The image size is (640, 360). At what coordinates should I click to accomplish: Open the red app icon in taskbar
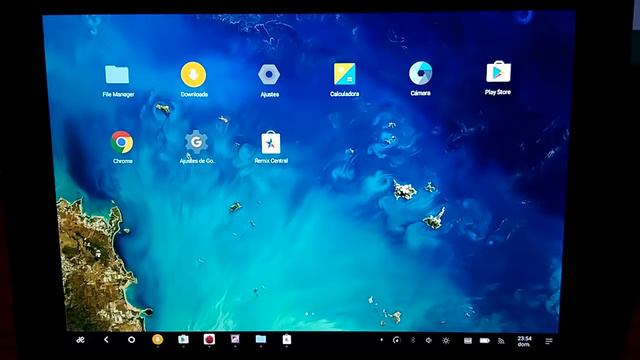pos(209,339)
